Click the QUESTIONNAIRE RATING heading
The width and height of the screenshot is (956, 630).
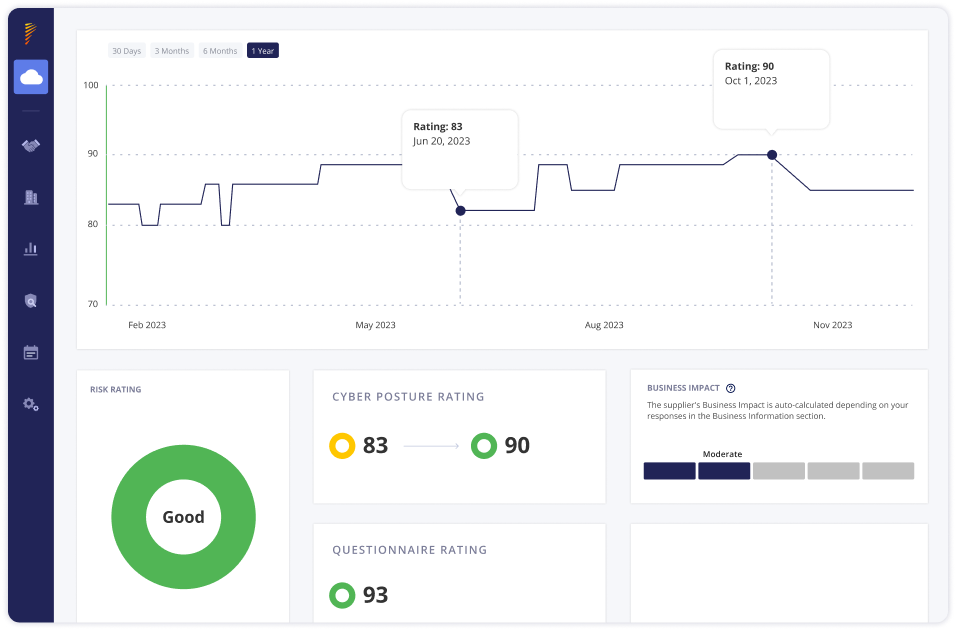[410, 550]
